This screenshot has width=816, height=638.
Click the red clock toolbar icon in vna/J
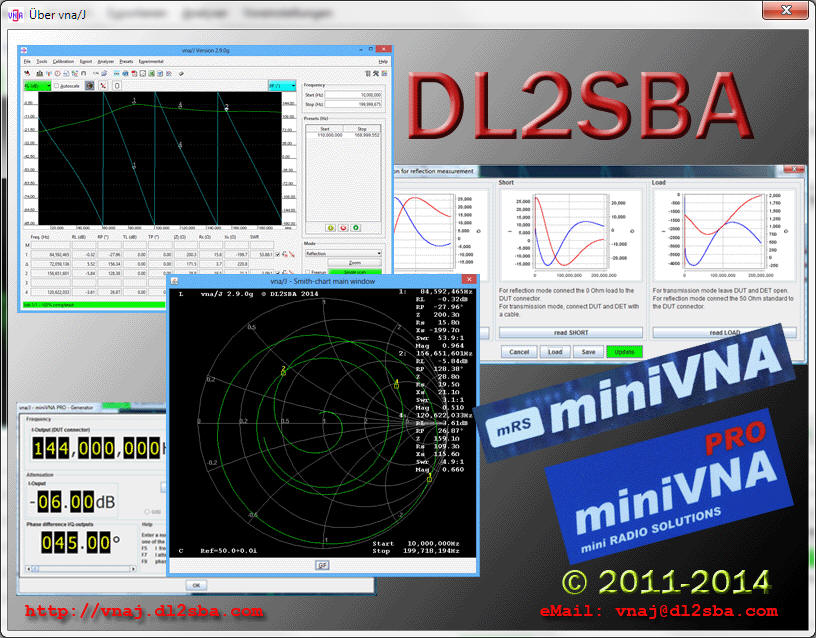(x=58, y=73)
